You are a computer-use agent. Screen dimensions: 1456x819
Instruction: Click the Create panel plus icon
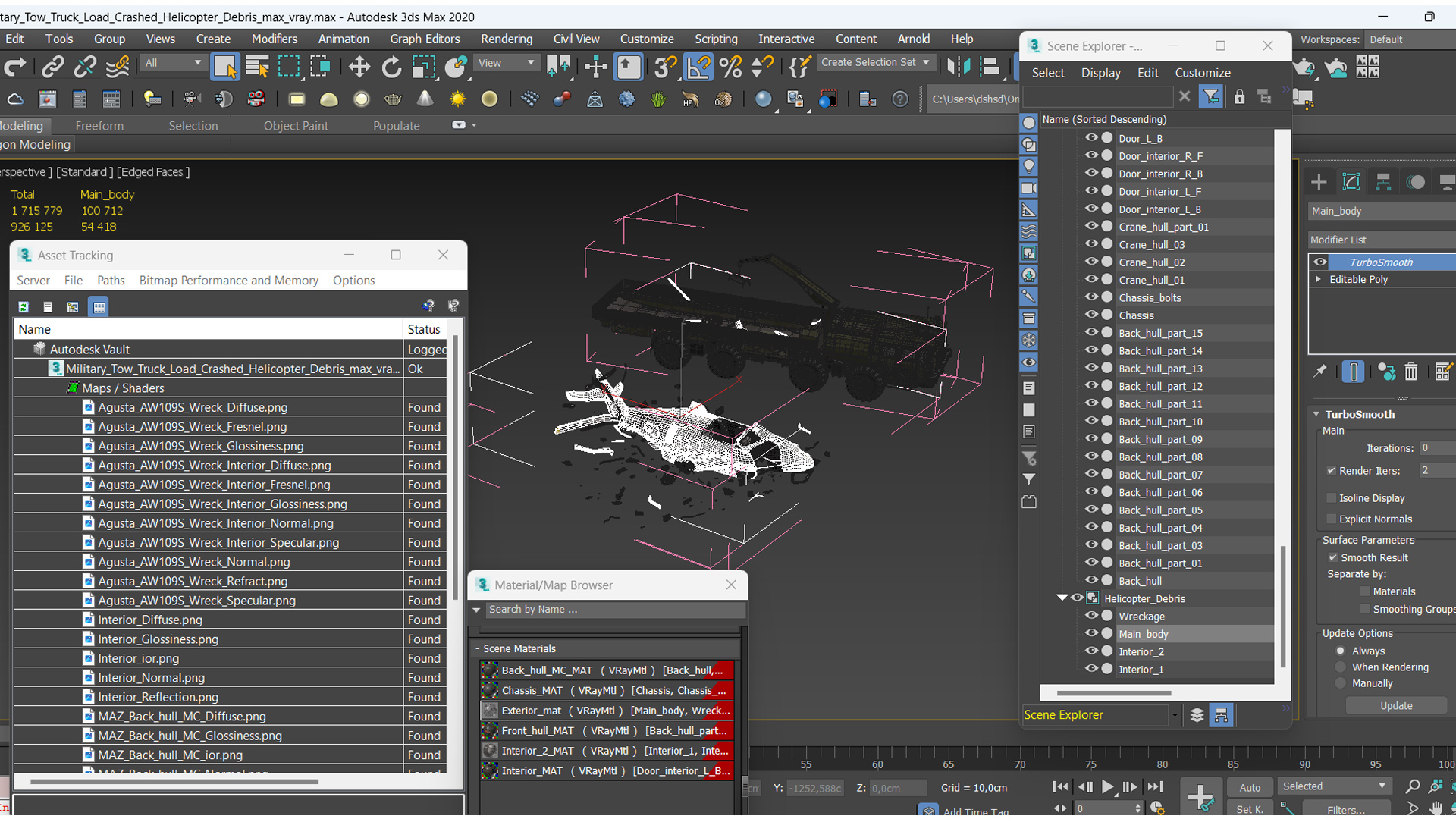click(x=1319, y=182)
